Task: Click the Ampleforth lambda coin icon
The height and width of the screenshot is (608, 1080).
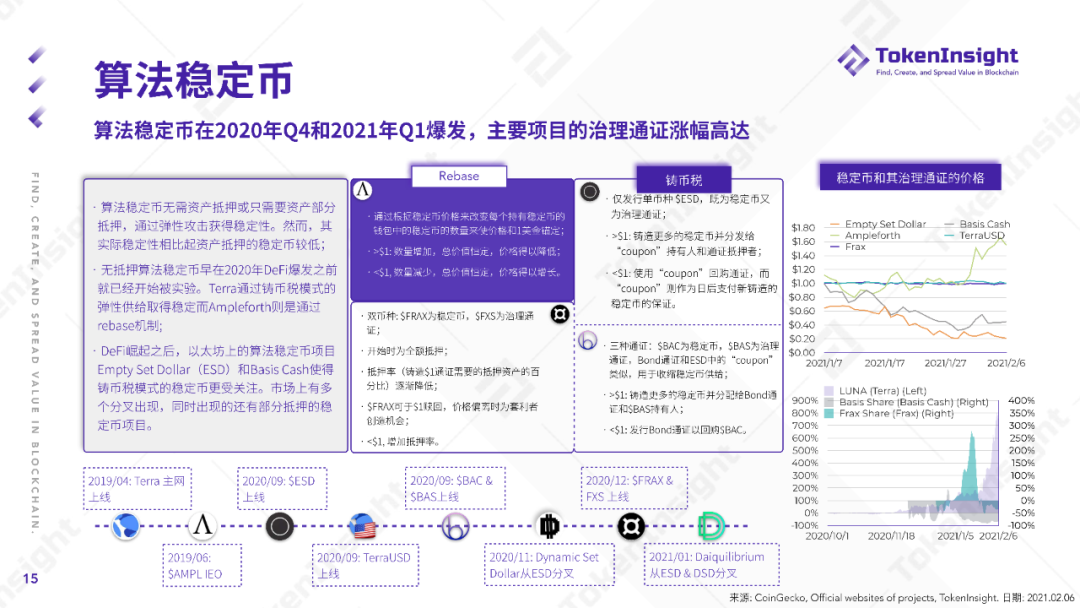Action: point(202,527)
